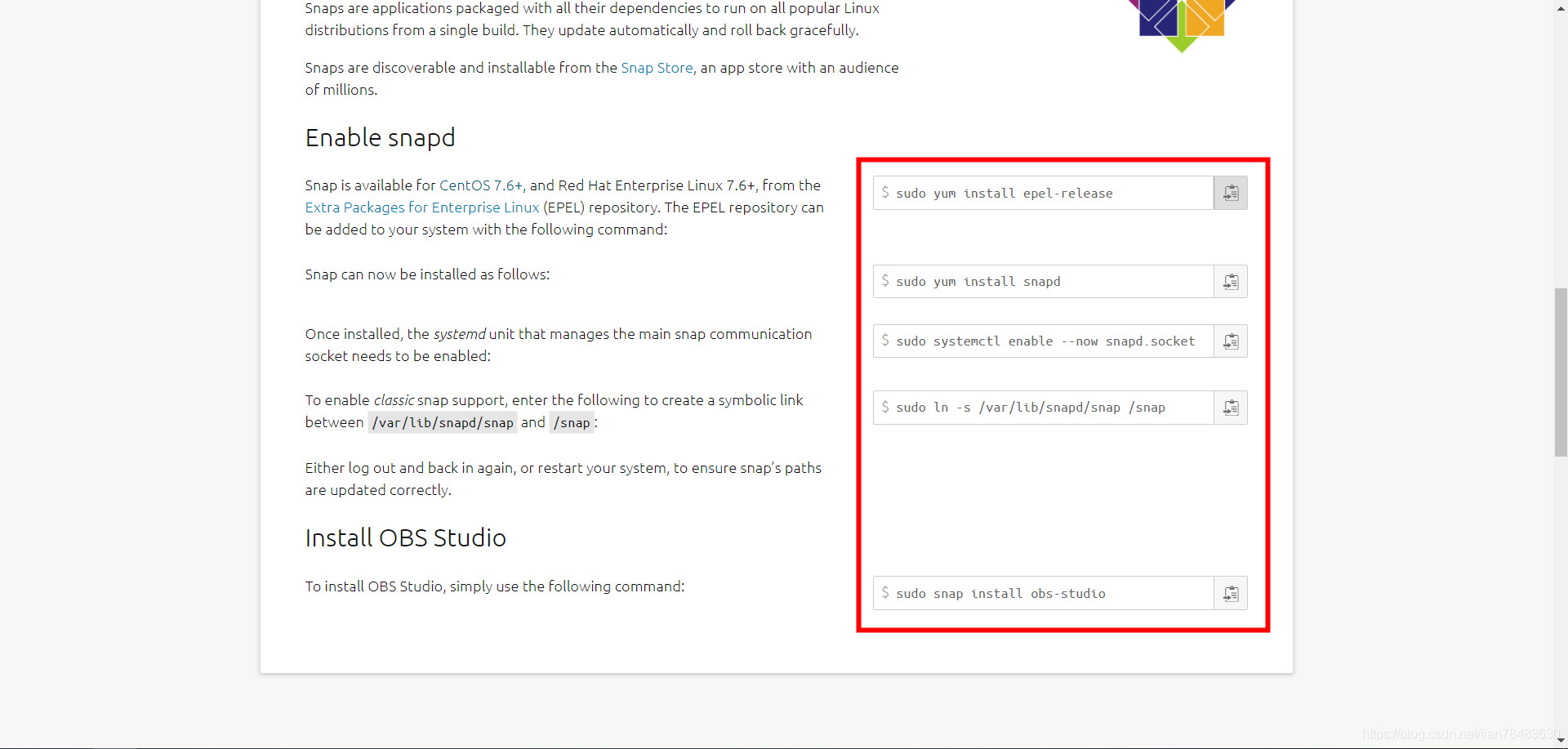
Task: Click the '/snap' inline code text
Action: point(572,423)
